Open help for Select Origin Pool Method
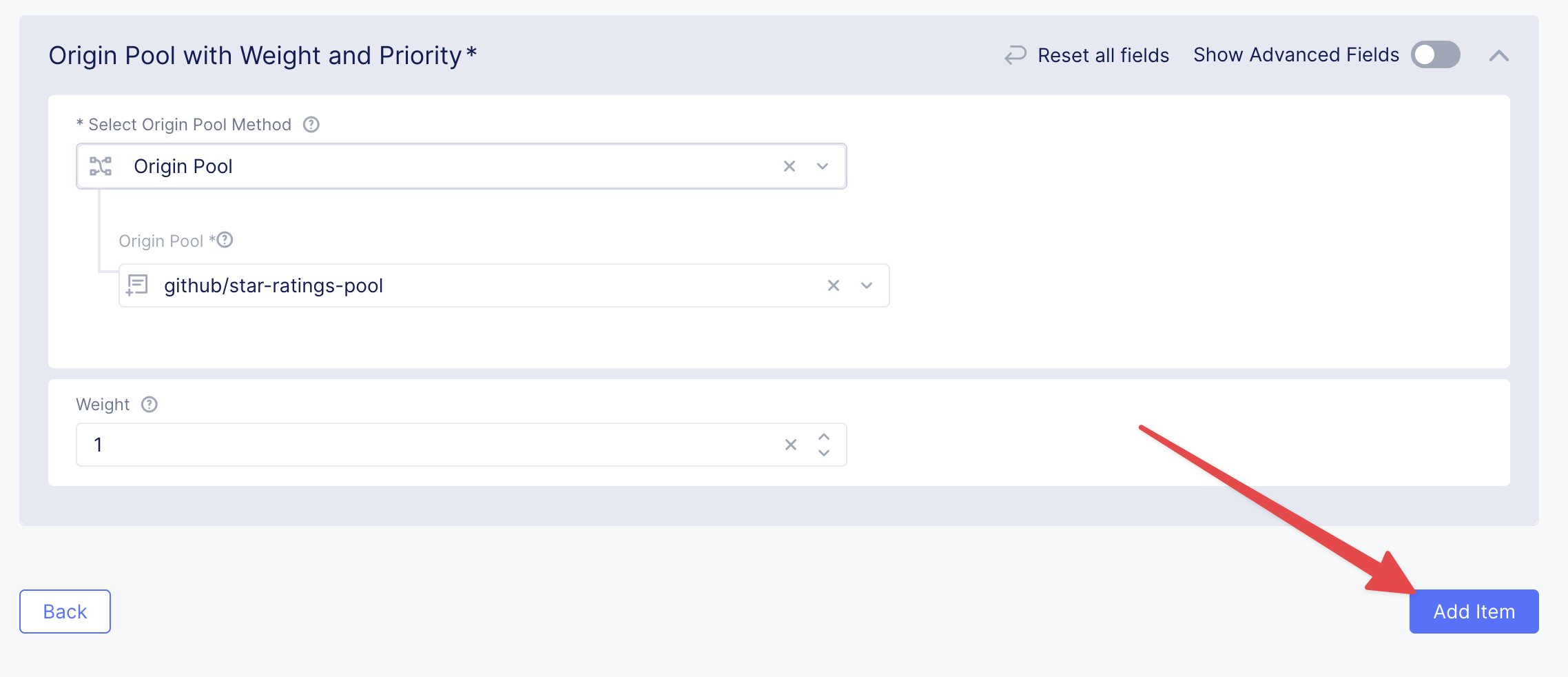The width and height of the screenshot is (1568, 677). (x=311, y=125)
